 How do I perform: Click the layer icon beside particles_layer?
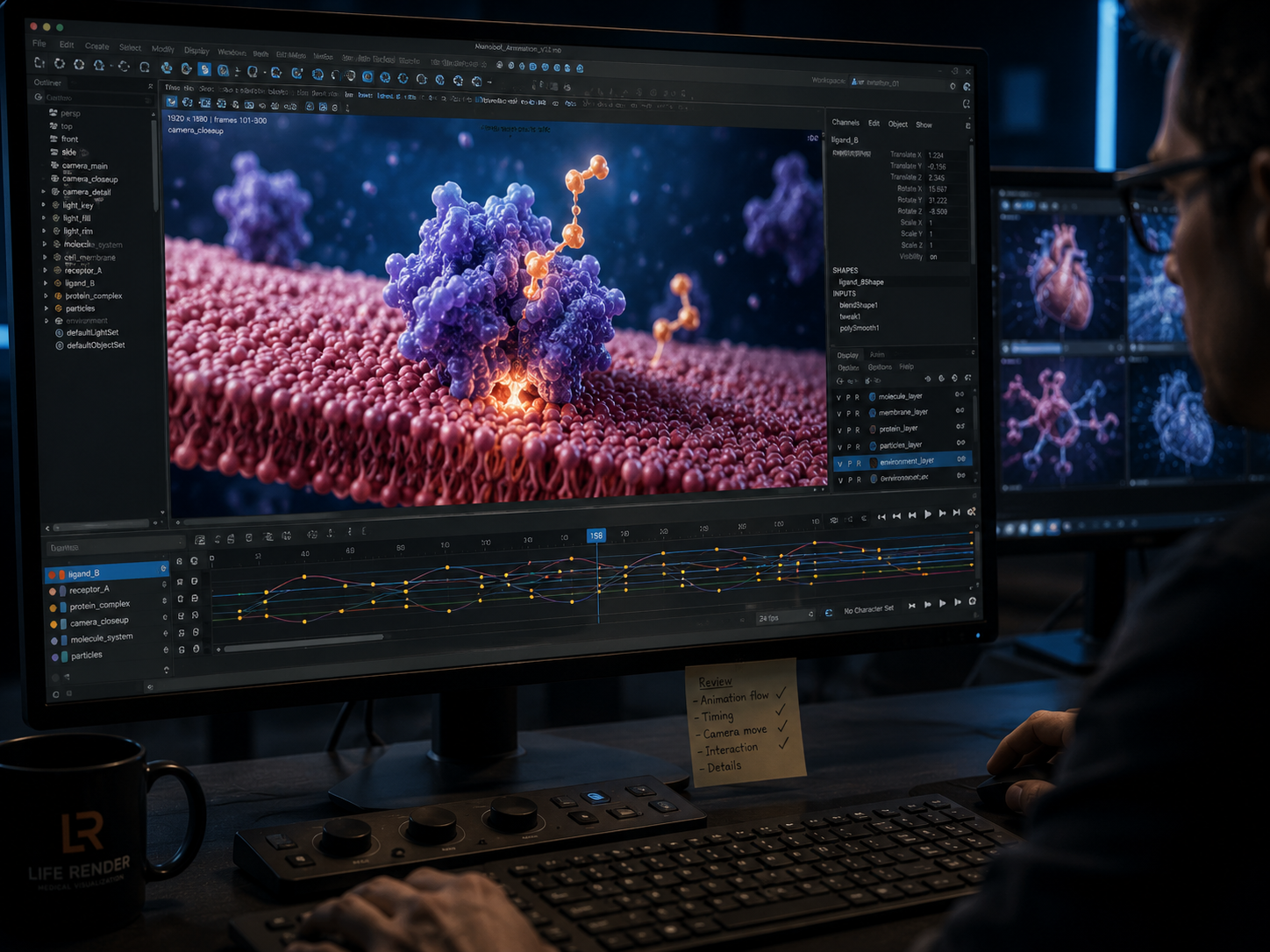[x=873, y=446]
